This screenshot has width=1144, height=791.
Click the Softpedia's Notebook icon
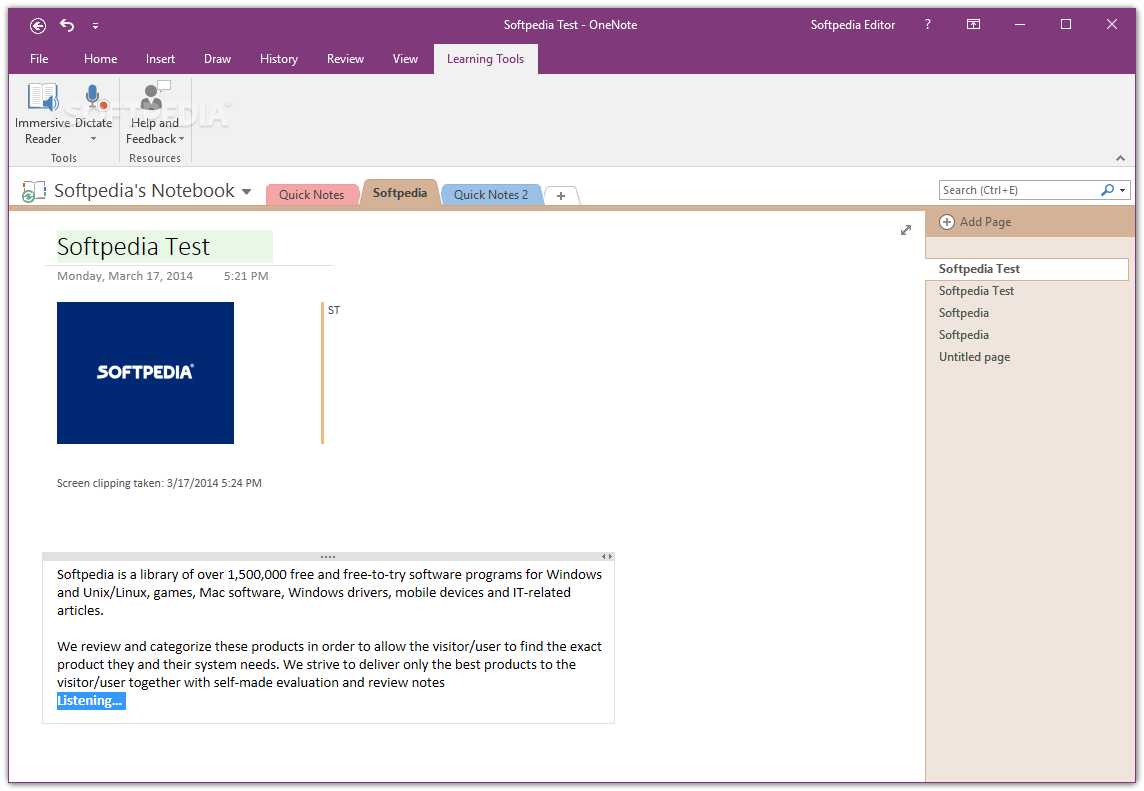(34, 191)
